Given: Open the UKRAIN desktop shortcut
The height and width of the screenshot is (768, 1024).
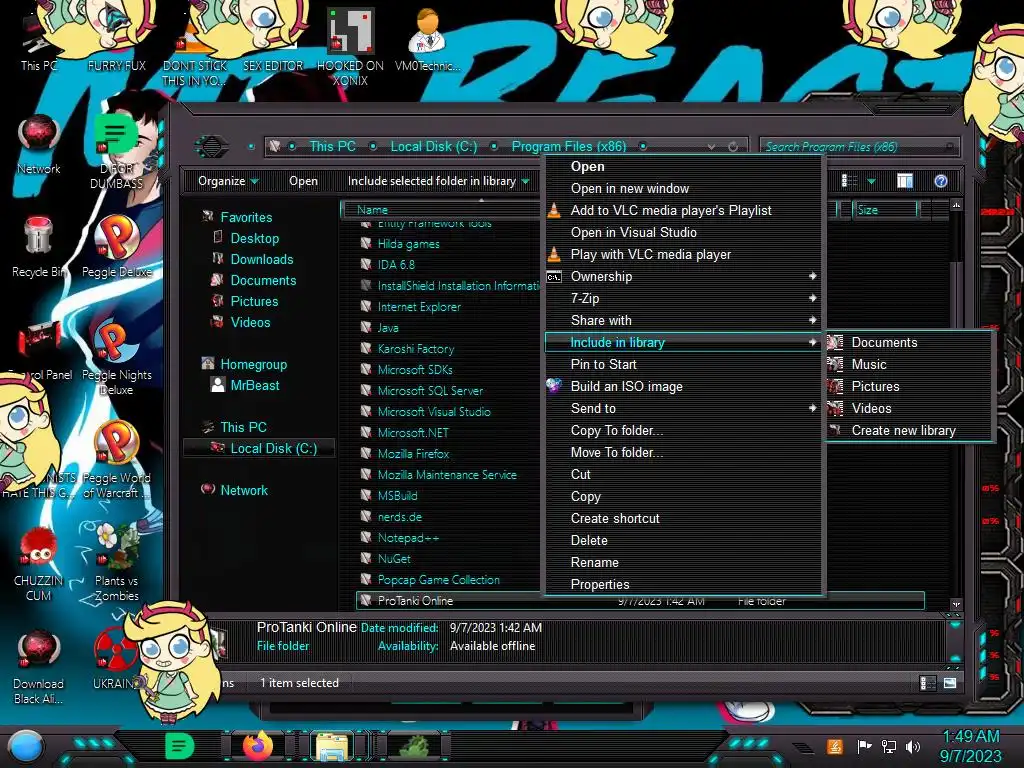Looking at the screenshot, I should pos(114,658).
